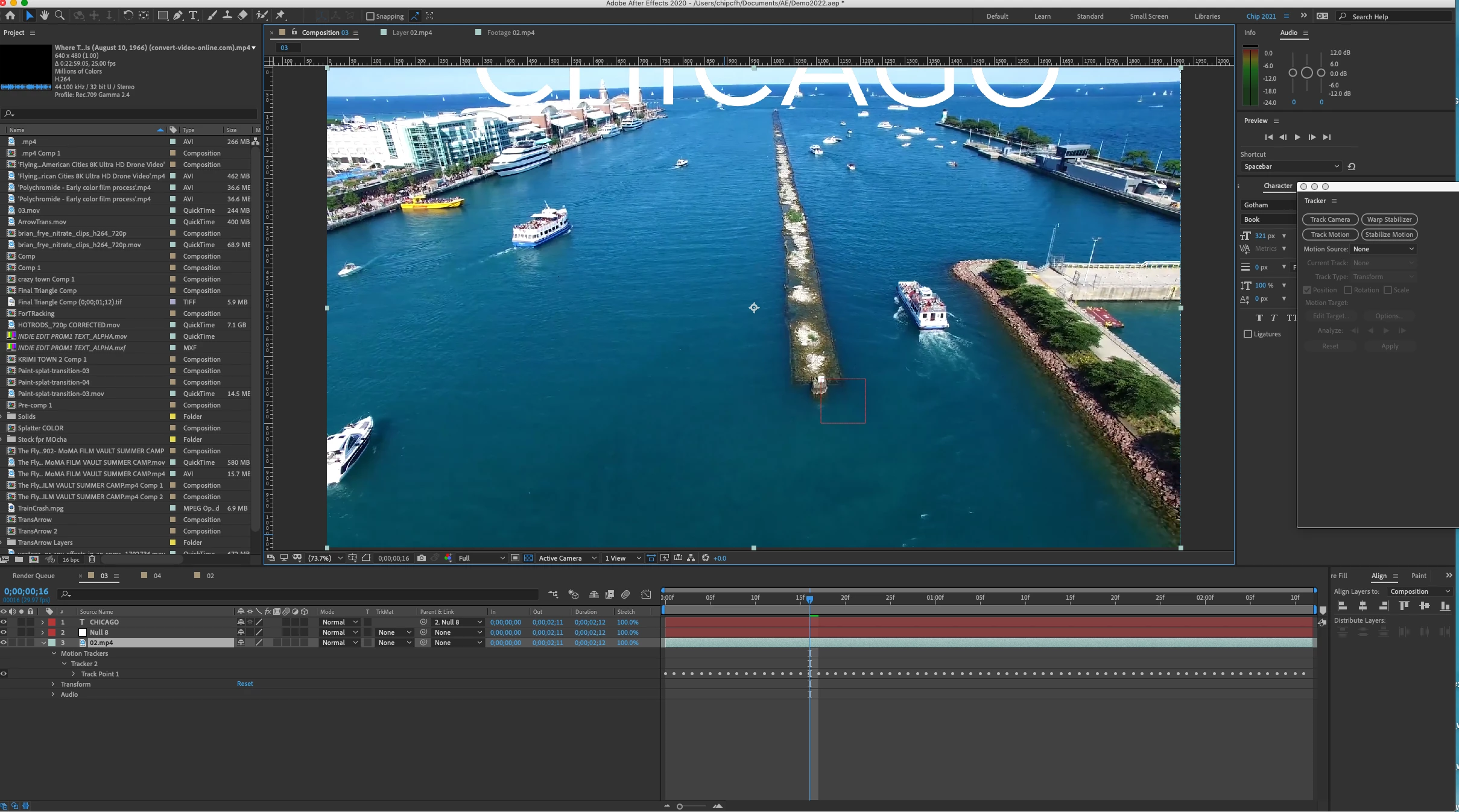This screenshot has width=1459, height=812.
Task: Select the Puppet Pin tool
Action: click(x=280, y=16)
